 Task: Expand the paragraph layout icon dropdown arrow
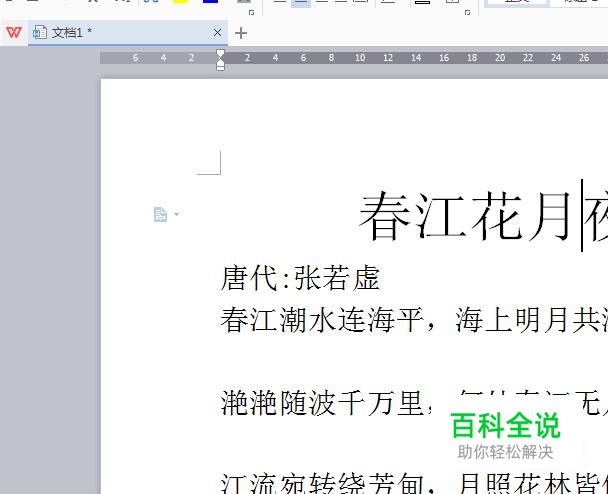tap(176, 214)
